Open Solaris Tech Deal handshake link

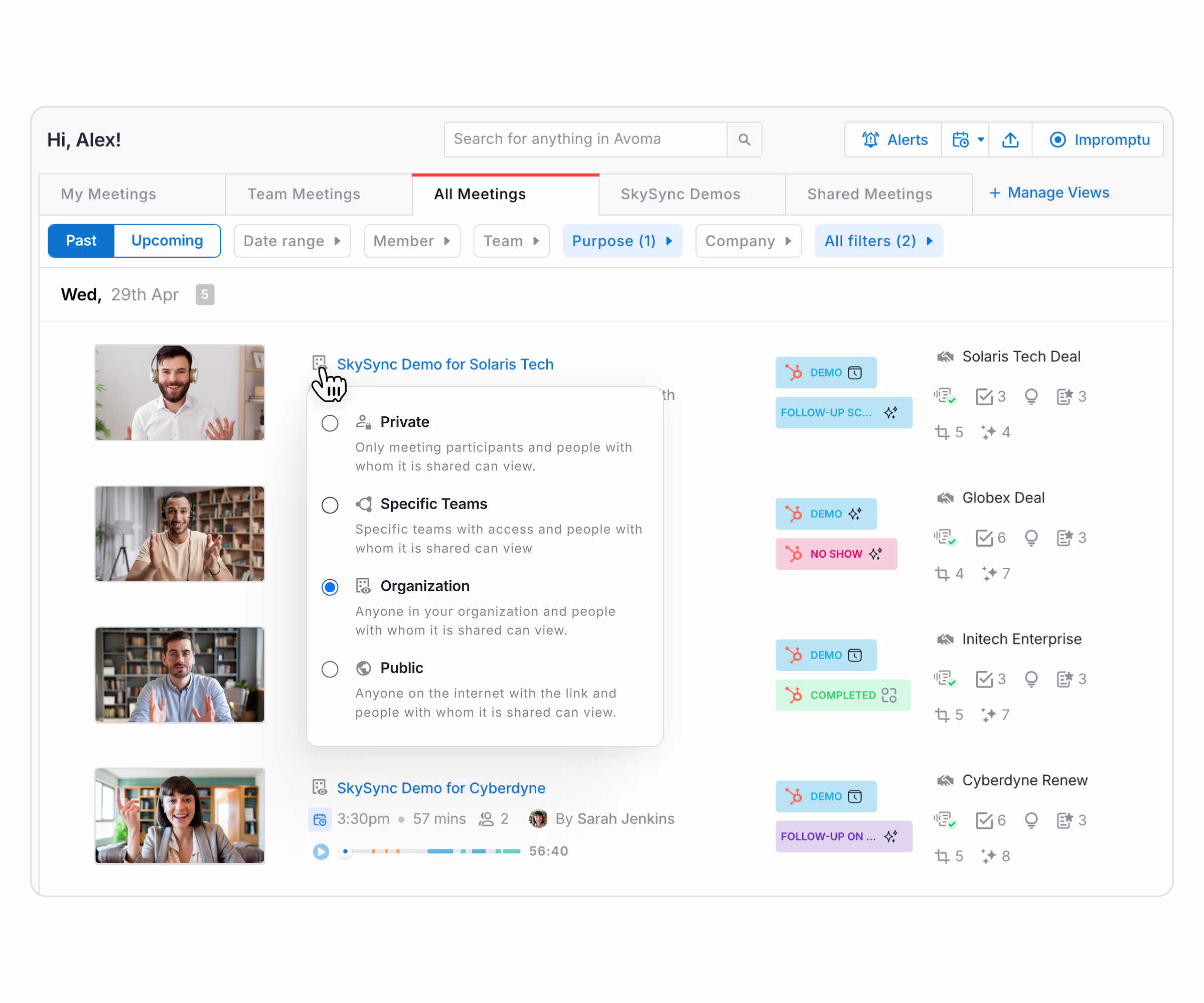click(x=1008, y=357)
